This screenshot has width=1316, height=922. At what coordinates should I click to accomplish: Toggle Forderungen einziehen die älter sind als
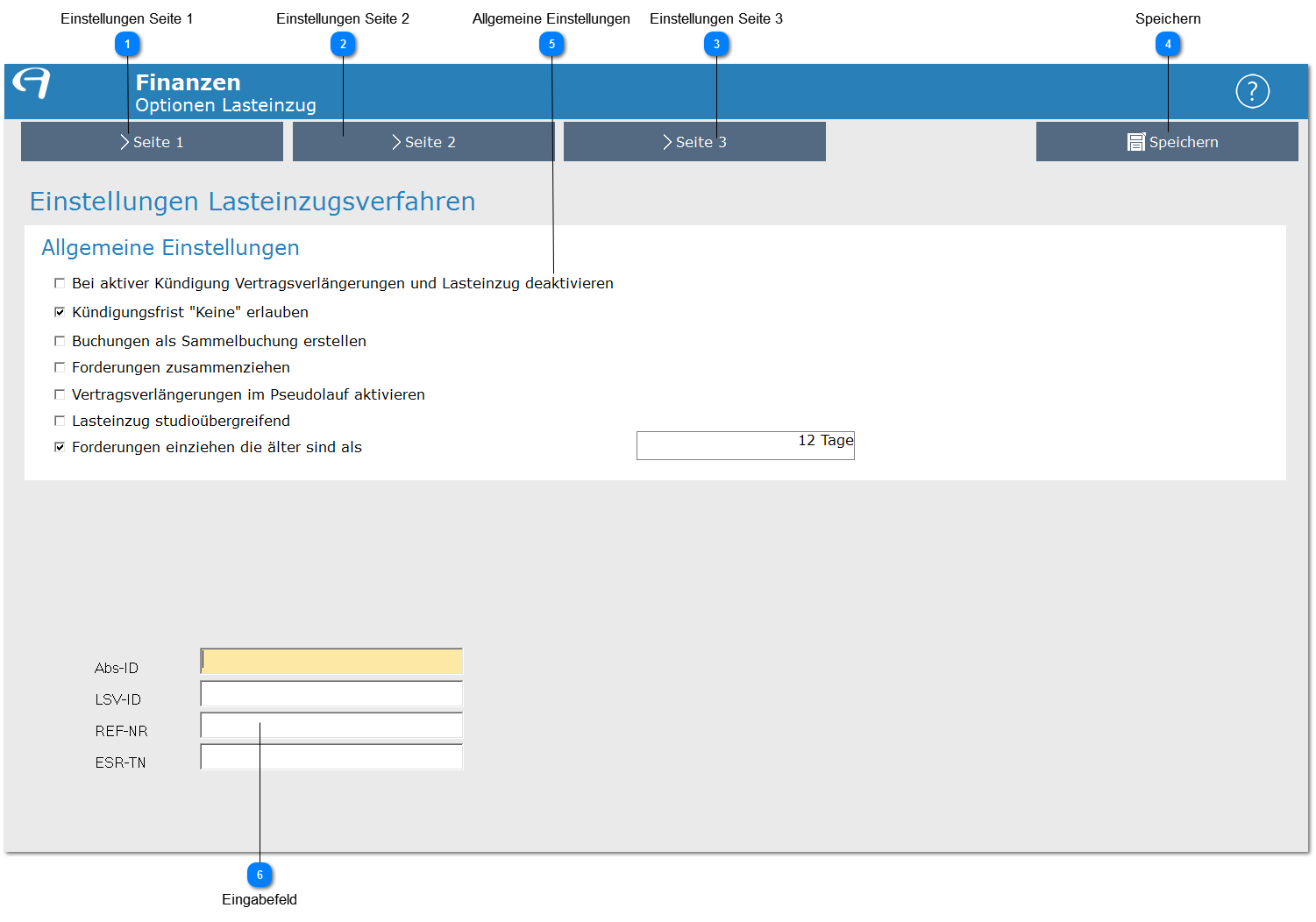60,447
